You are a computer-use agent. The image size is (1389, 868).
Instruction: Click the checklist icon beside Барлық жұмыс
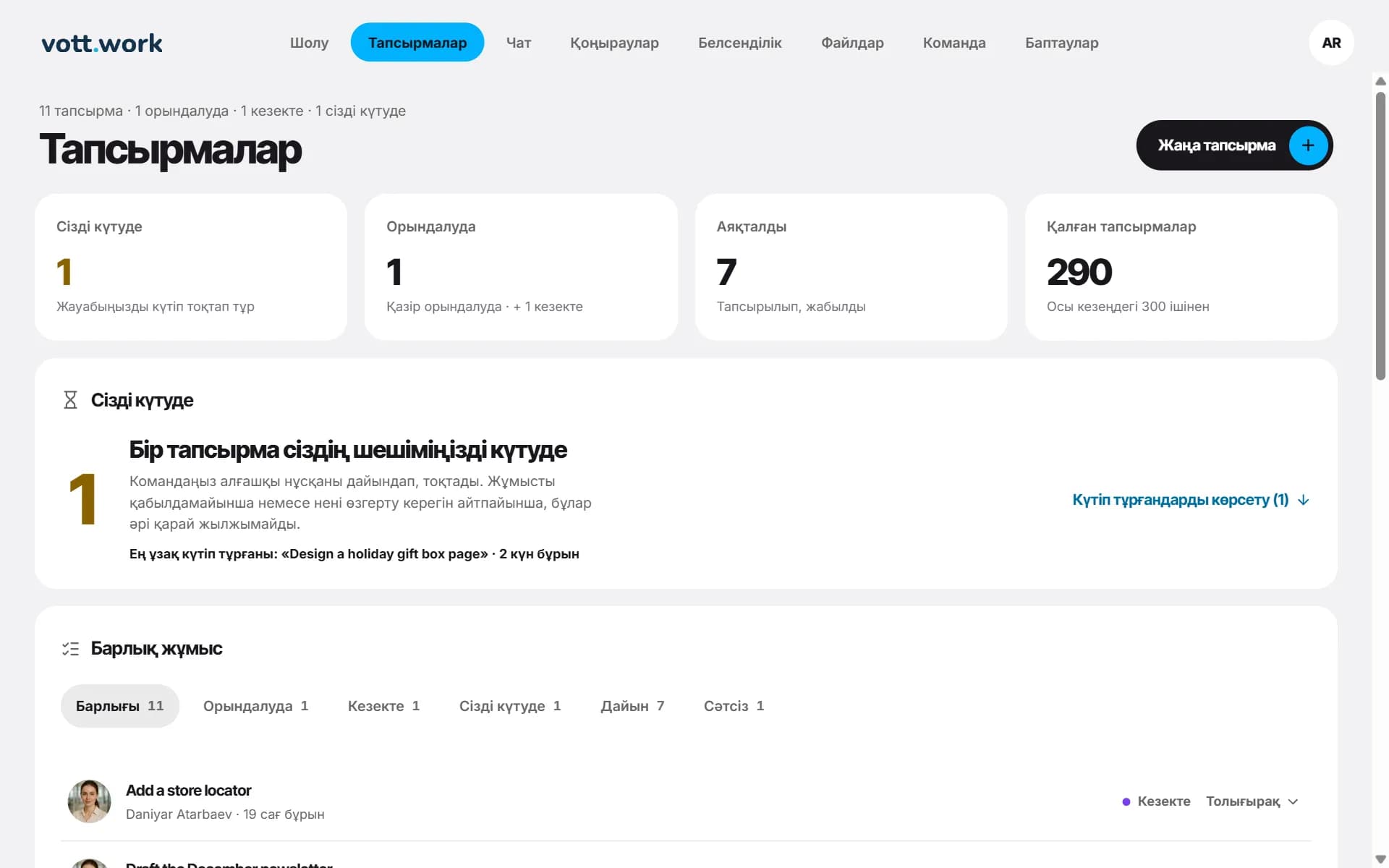click(70, 649)
